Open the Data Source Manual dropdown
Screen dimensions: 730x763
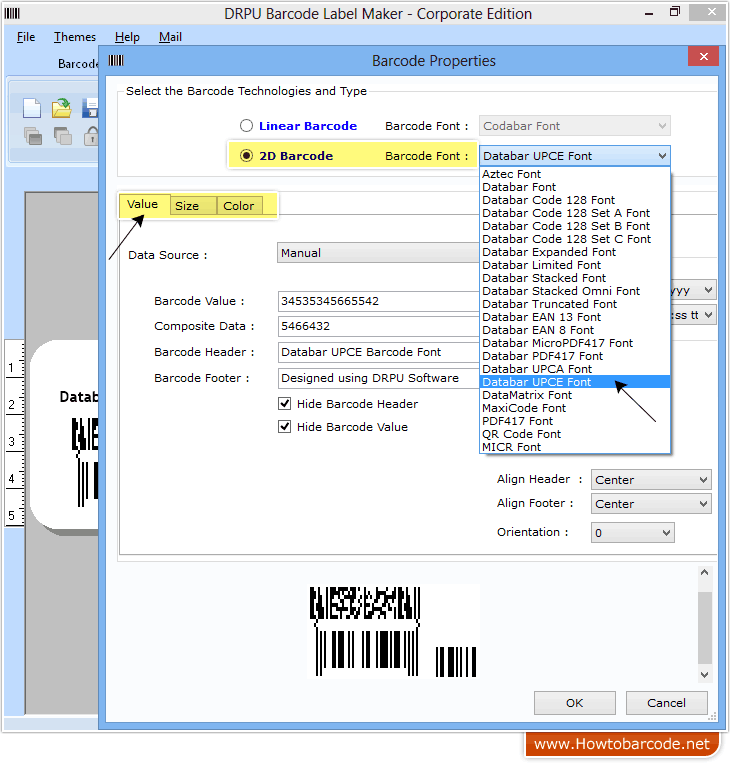click(x=378, y=253)
